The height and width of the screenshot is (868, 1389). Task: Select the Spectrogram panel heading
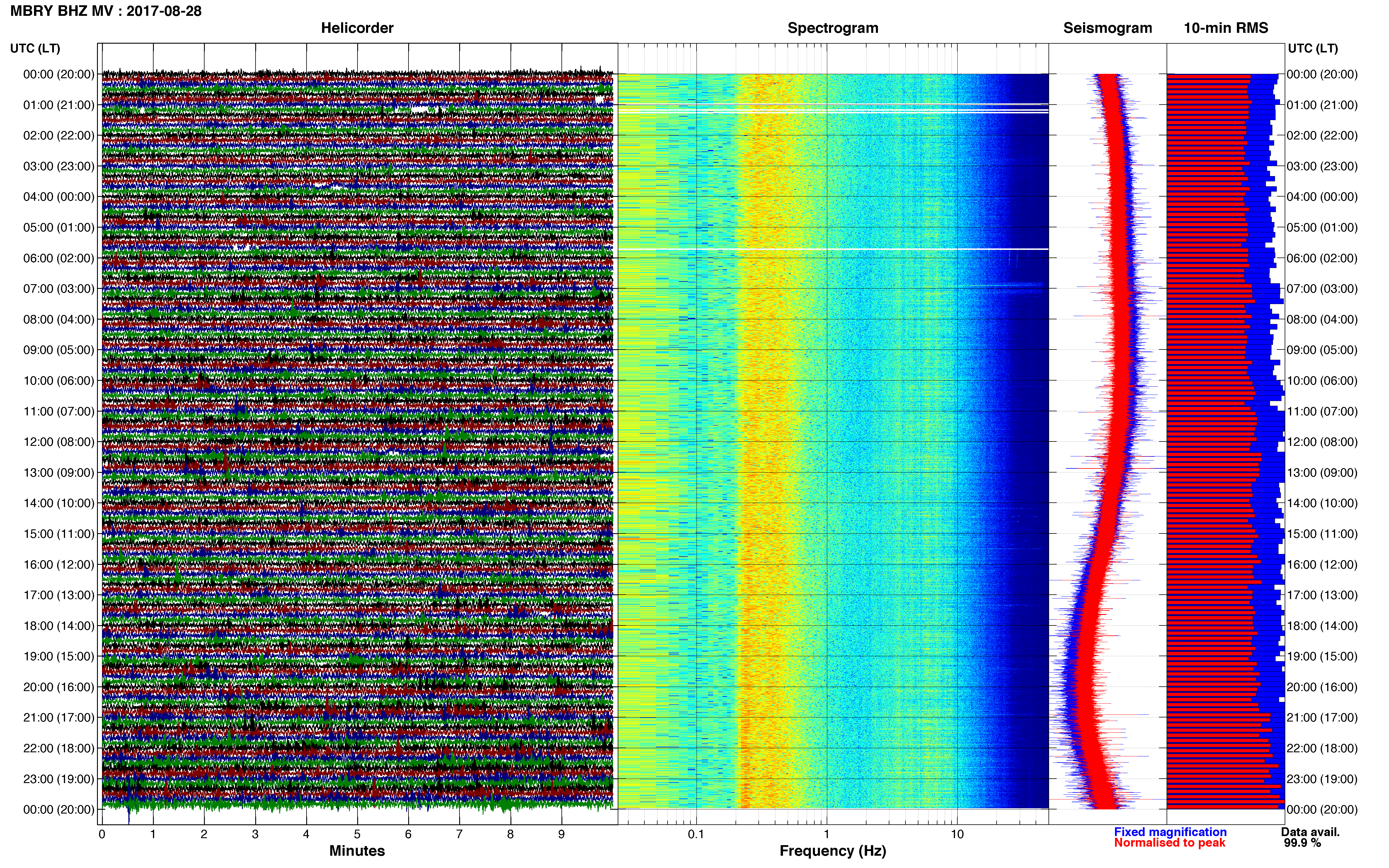833,28
